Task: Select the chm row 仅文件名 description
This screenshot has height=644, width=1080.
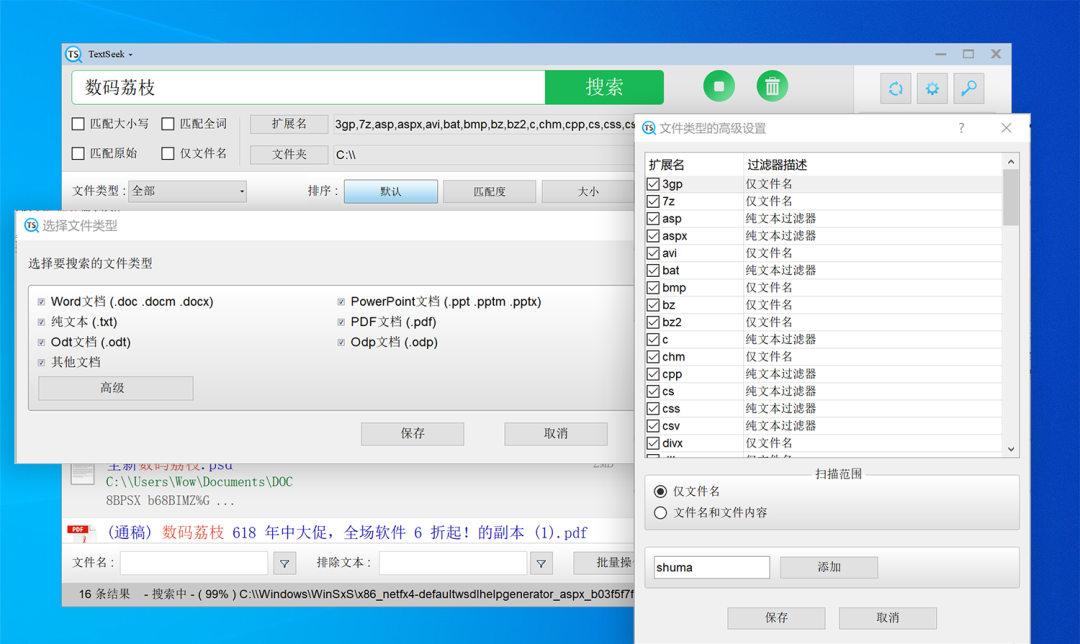Action: 769,357
